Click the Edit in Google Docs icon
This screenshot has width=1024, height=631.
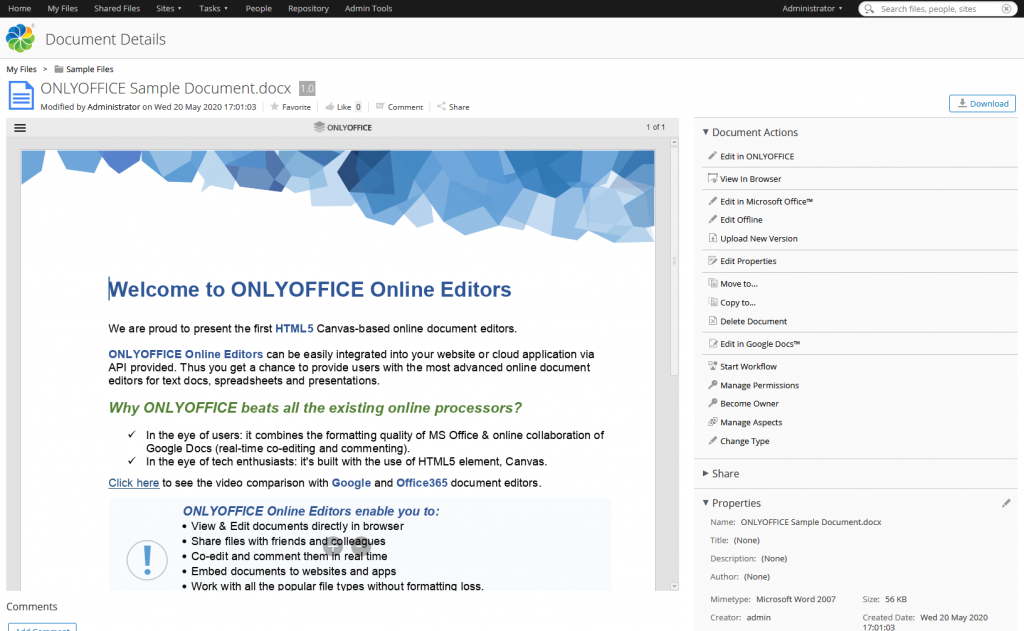tap(712, 344)
